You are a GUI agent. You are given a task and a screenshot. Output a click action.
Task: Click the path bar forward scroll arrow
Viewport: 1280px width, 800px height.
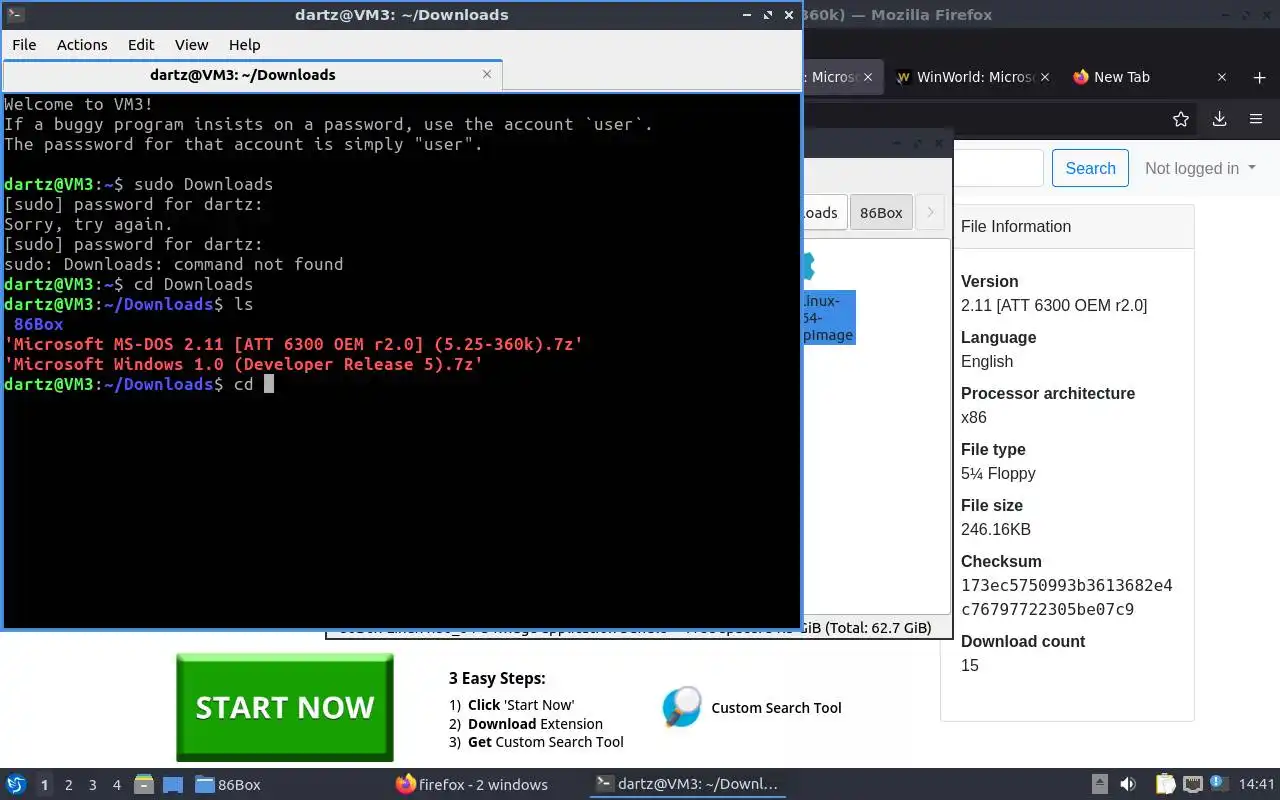[930, 212]
